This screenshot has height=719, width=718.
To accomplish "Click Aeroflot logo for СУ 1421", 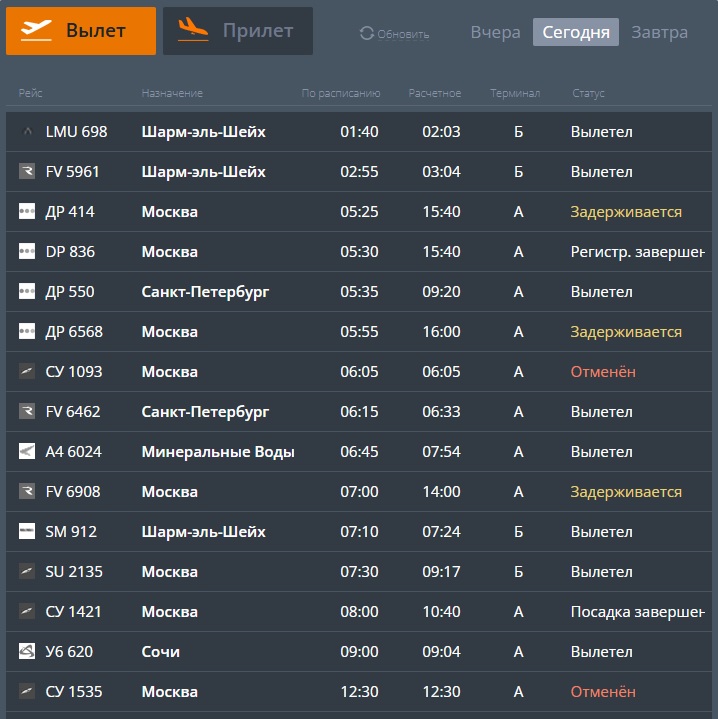I will tap(27, 611).
